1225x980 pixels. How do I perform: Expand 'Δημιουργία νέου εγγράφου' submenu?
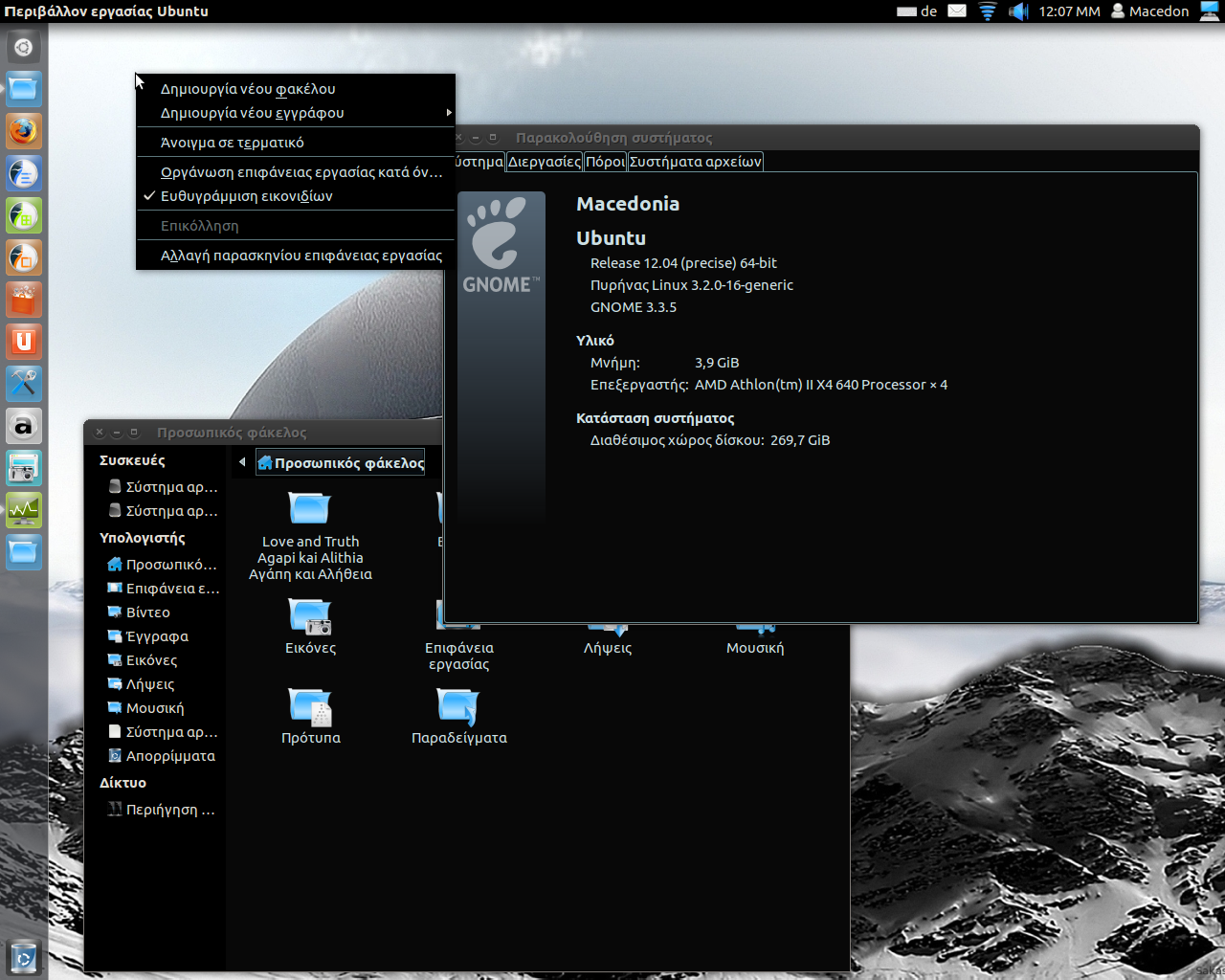coord(295,113)
